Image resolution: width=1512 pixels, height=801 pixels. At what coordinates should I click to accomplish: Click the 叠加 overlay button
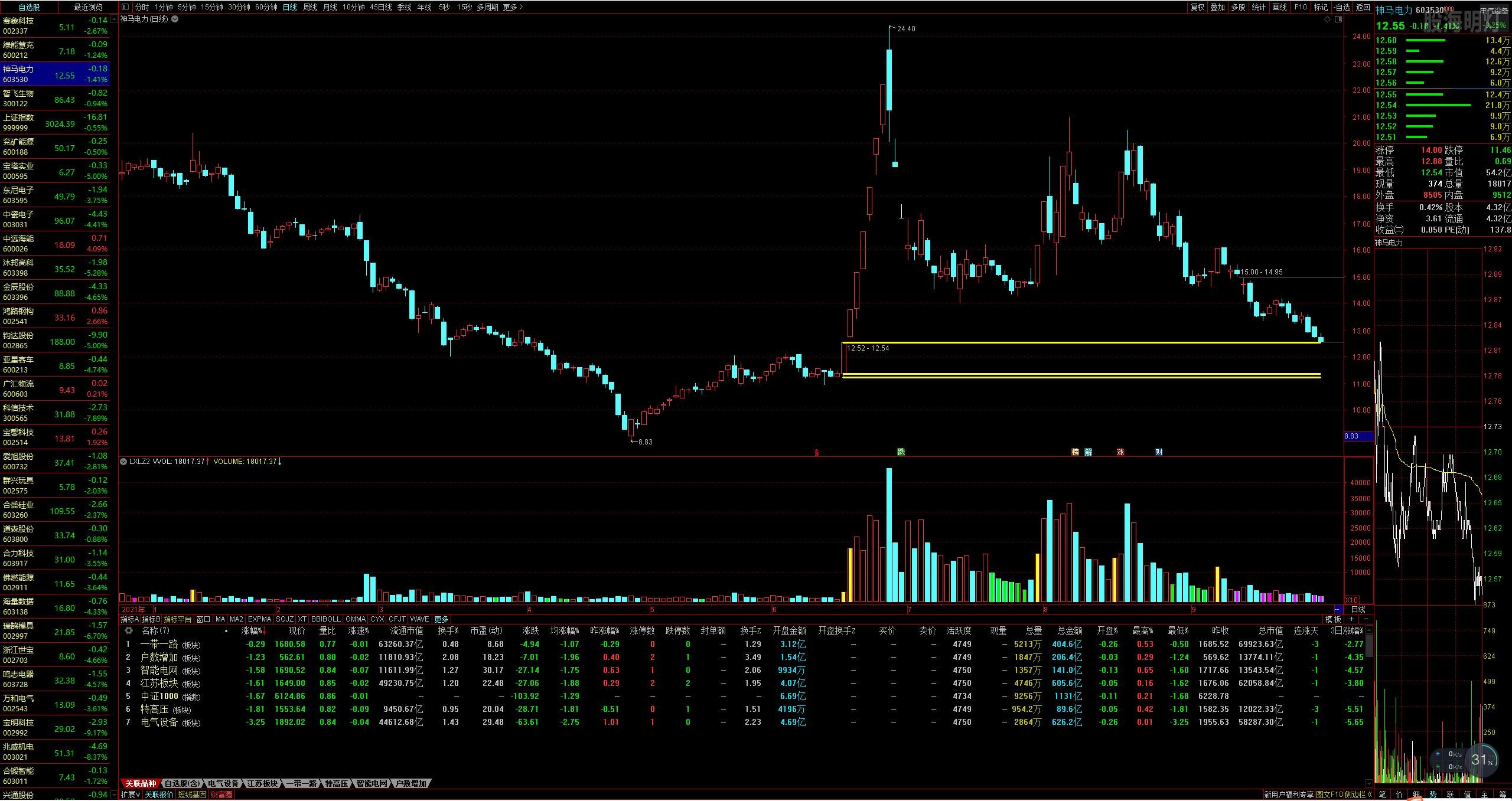click(1218, 7)
